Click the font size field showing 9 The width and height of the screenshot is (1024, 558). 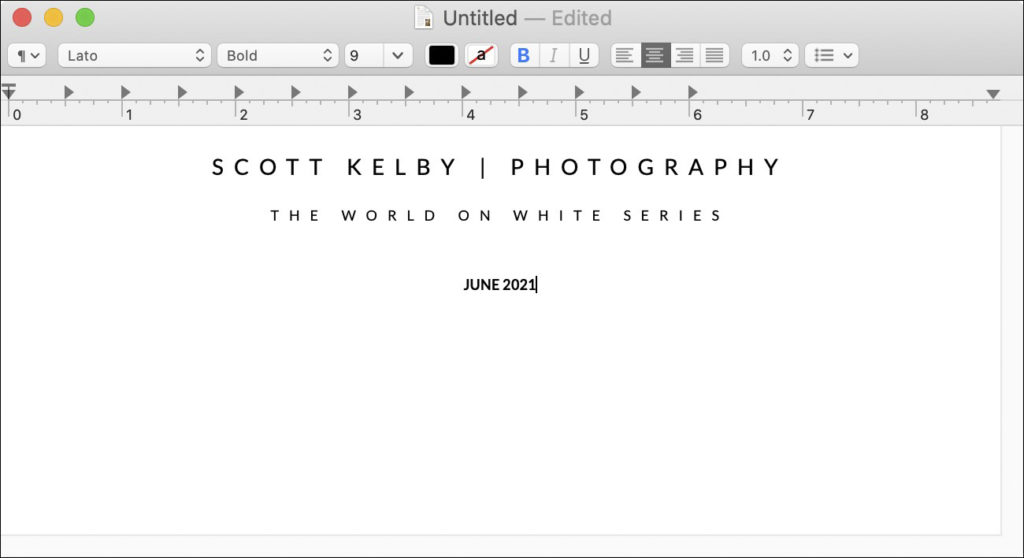[364, 56]
